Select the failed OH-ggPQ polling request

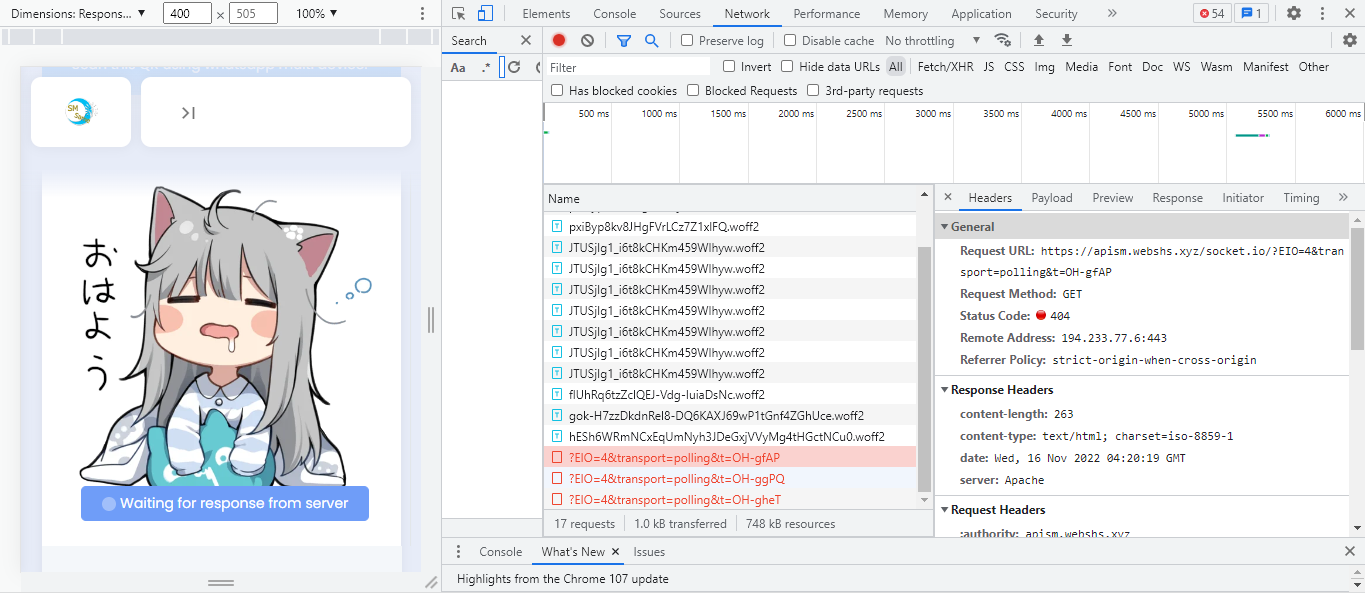676,479
